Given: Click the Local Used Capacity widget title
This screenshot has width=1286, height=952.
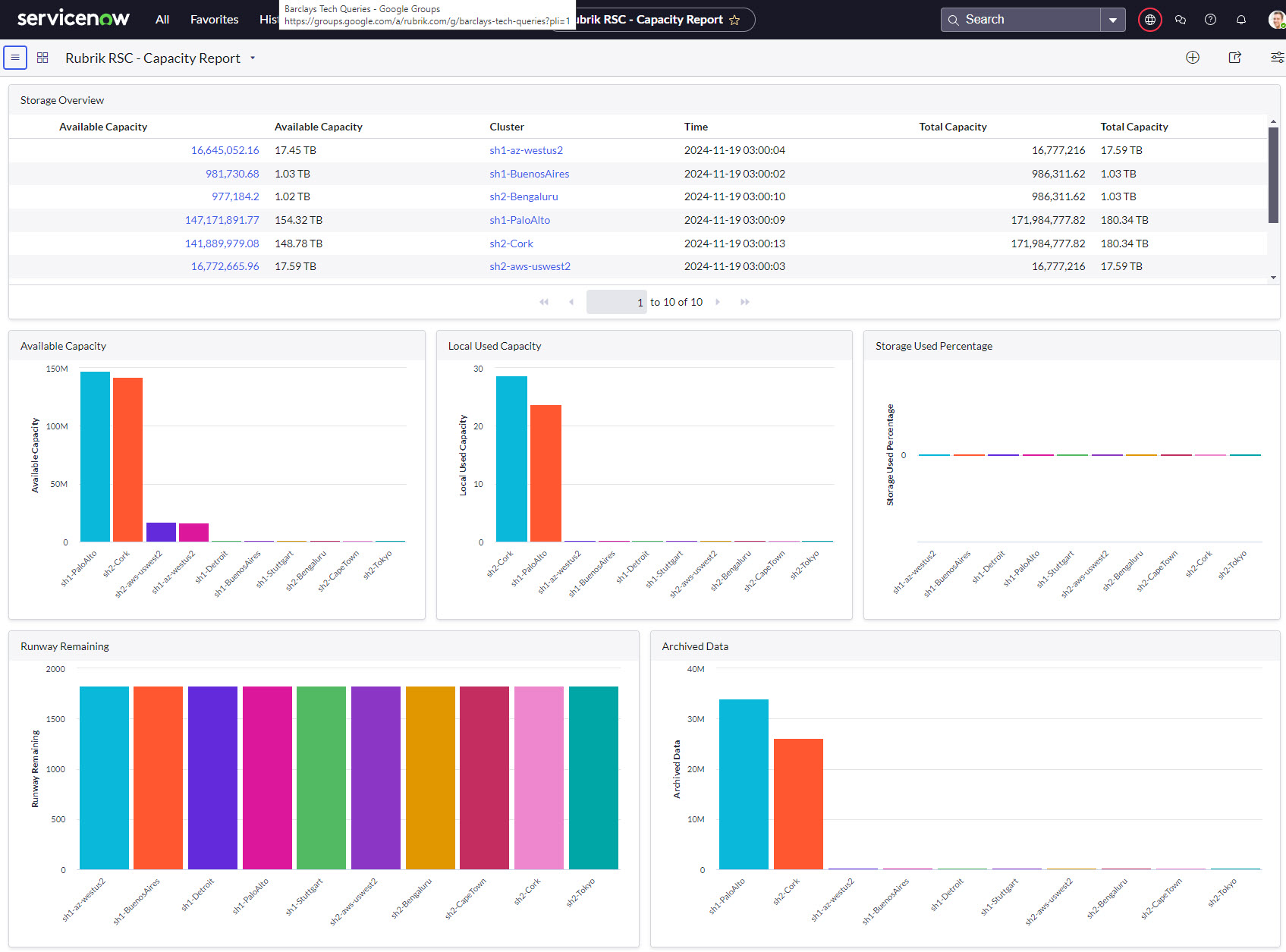Looking at the screenshot, I should [x=495, y=346].
